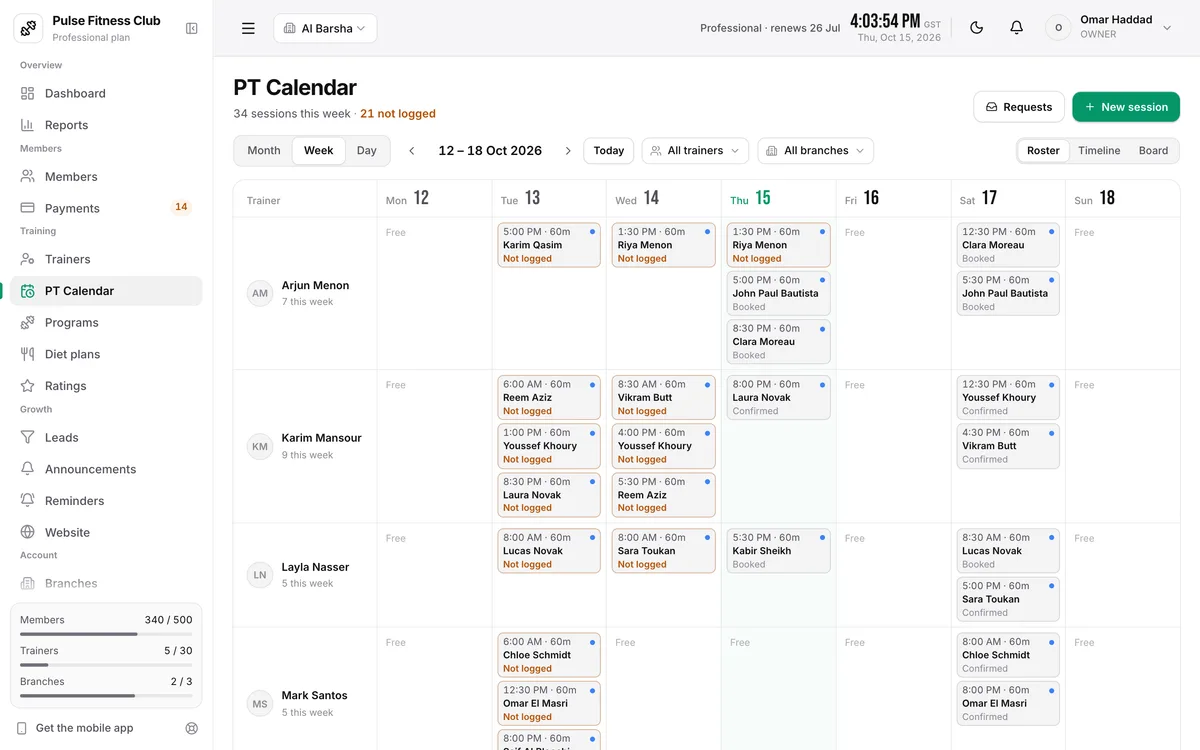Switch to Month view
This screenshot has height=750, width=1200.
[x=264, y=151]
